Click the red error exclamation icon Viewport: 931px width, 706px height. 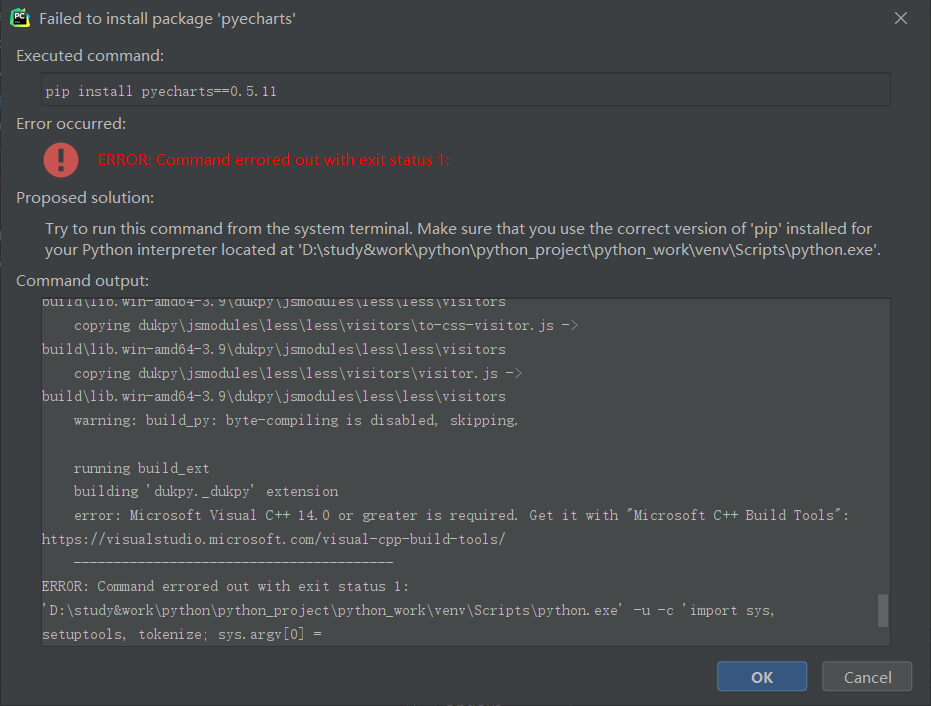pos(58,159)
